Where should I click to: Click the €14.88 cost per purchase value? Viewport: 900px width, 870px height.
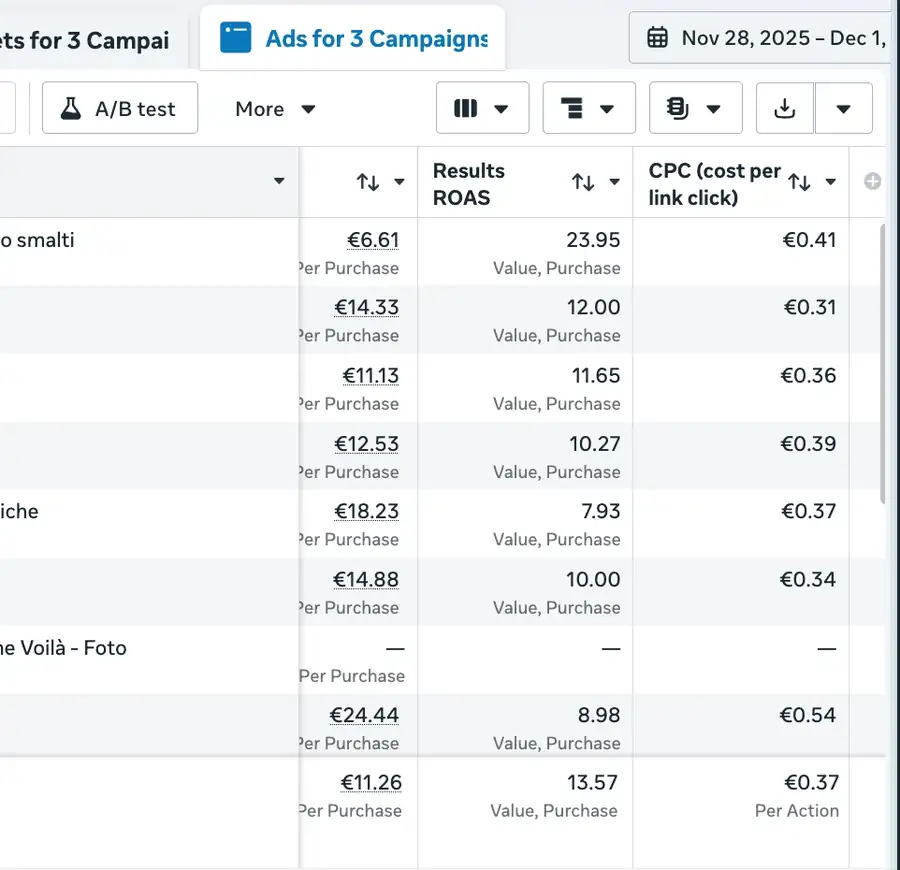pos(366,580)
